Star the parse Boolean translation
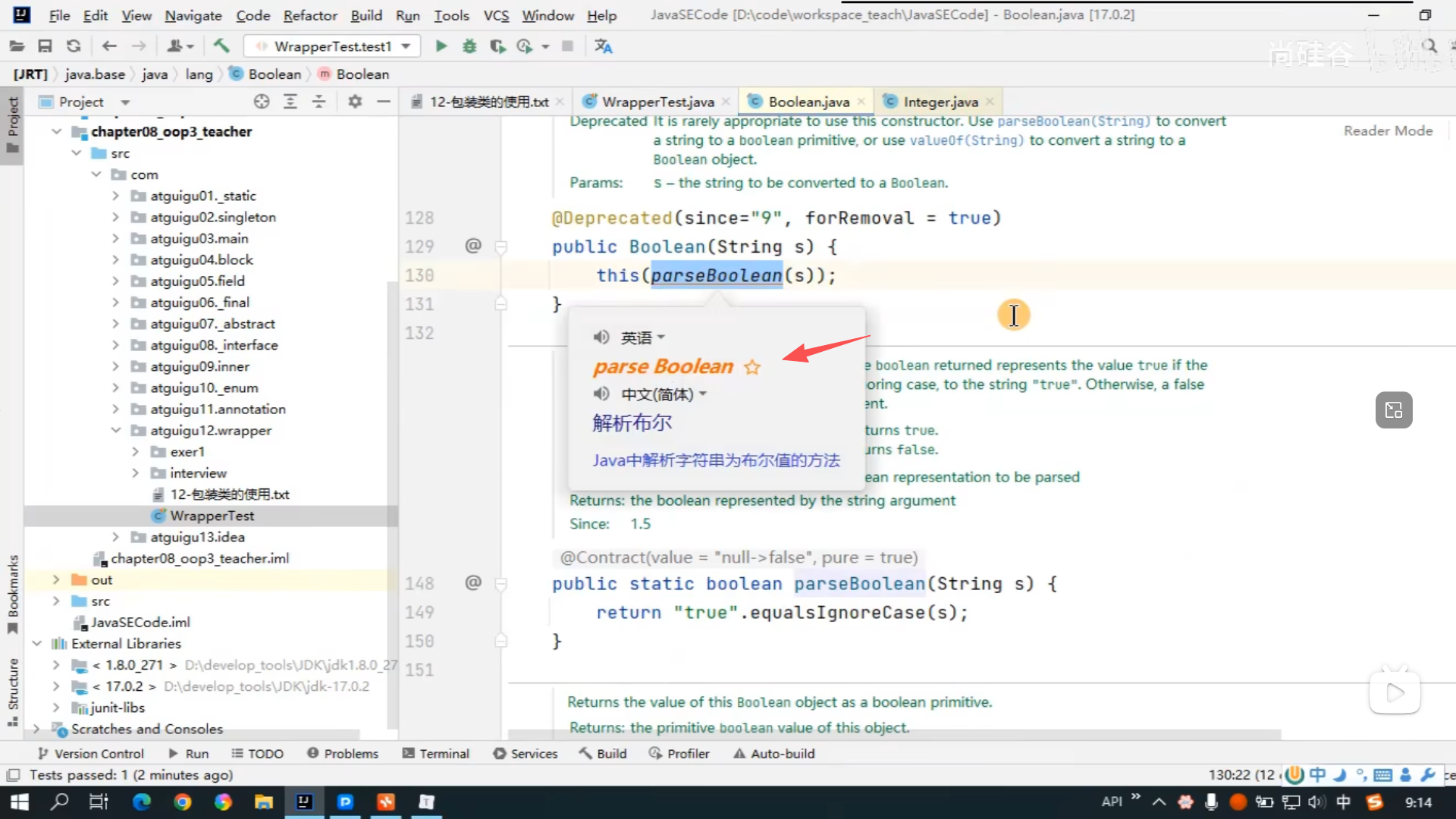The height and width of the screenshot is (819, 1456). point(752,368)
